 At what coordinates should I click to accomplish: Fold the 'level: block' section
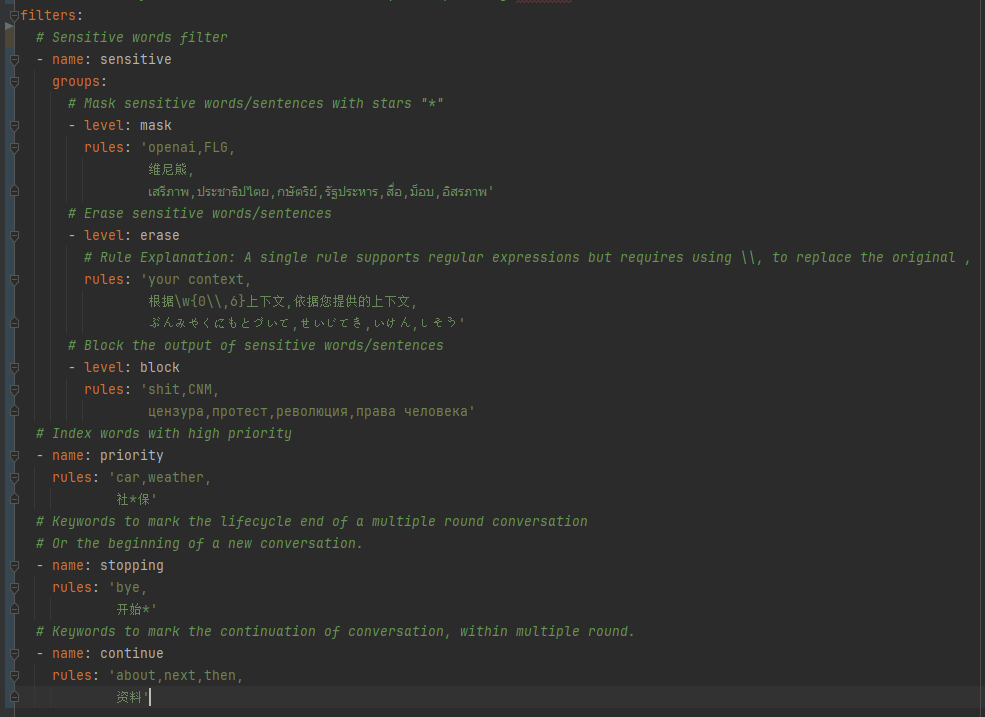pos(14,368)
